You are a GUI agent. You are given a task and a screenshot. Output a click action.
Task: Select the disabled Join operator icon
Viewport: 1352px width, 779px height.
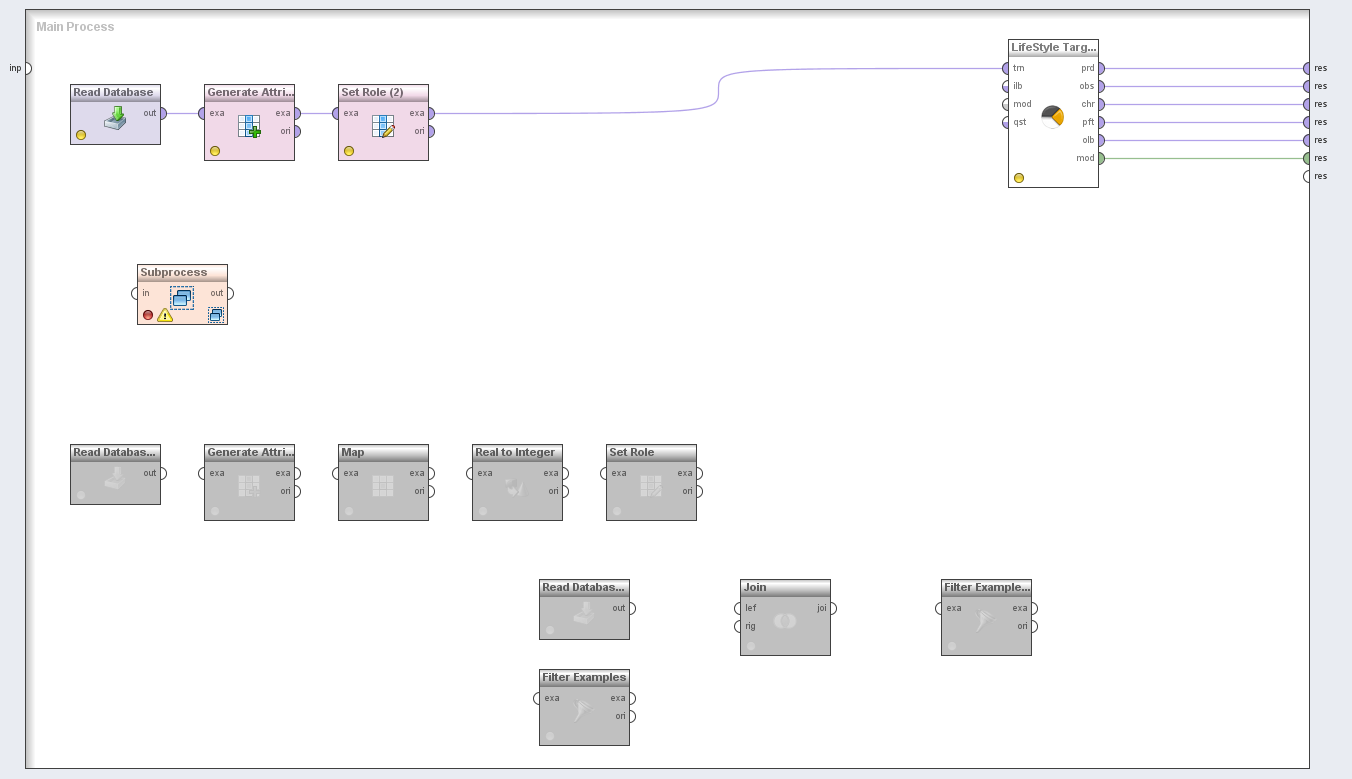point(785,621)
